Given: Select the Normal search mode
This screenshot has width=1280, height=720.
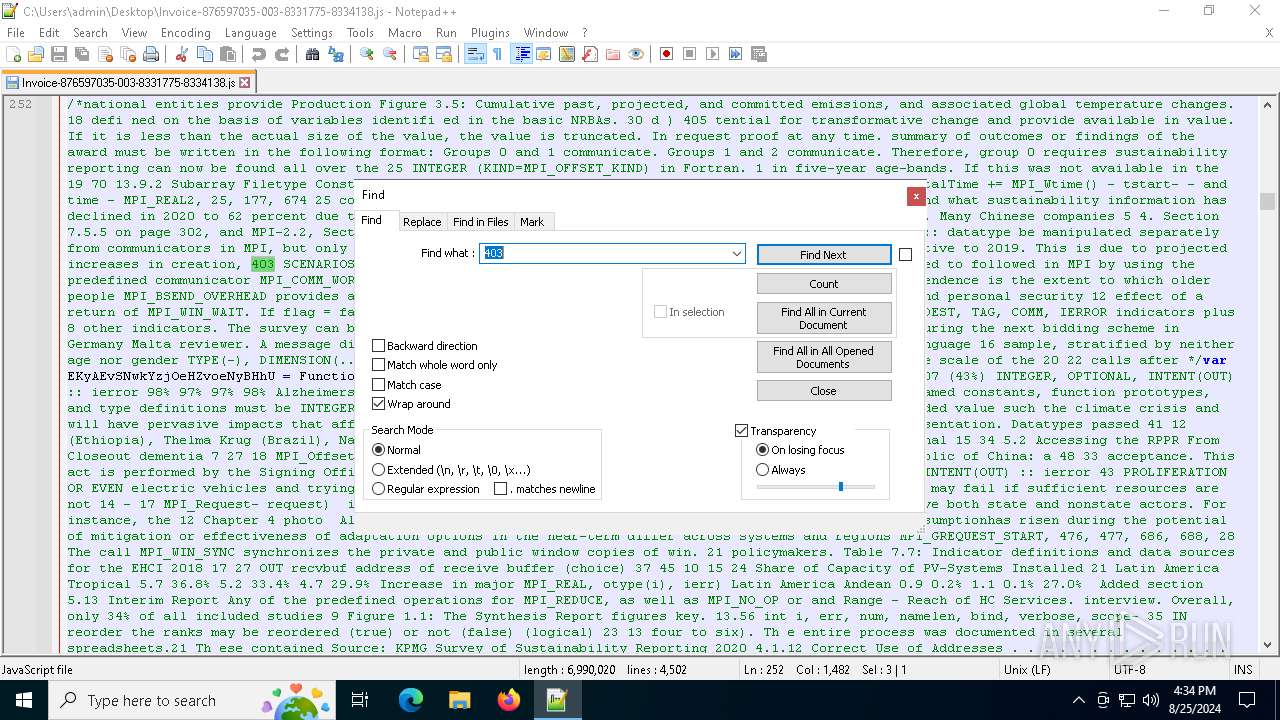Looking at the screenshot, I should pyautogui.click(x=378, y=450).
